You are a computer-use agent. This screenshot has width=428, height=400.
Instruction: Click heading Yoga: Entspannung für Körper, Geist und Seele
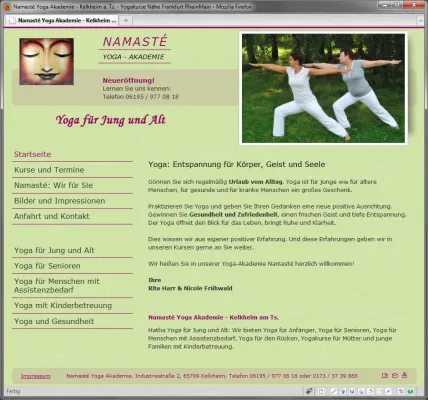tap(237, 164)
